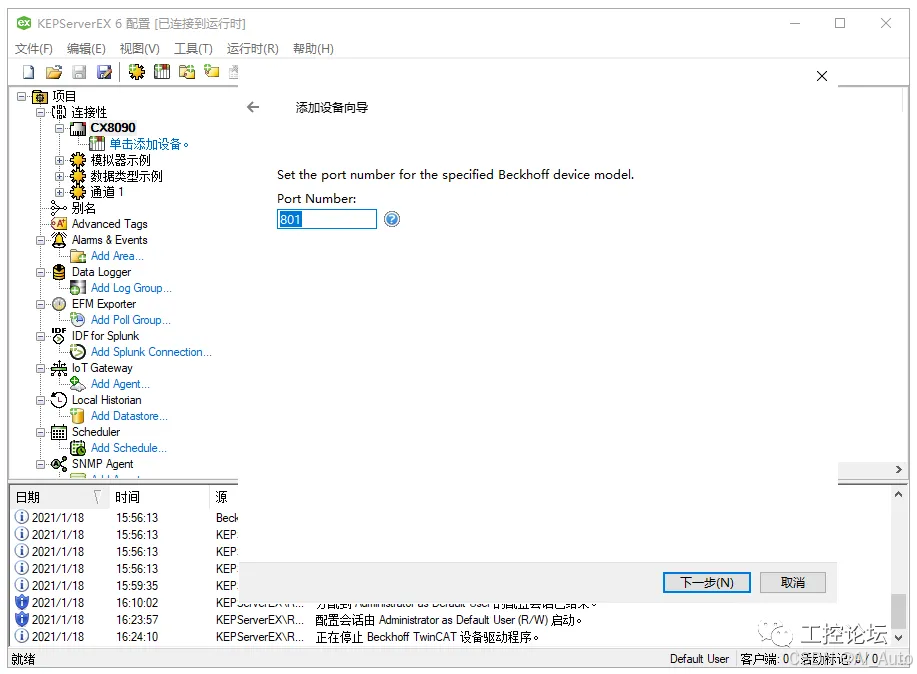
Task: Click the Default User status bar entry
Action: tap(699, 659)
